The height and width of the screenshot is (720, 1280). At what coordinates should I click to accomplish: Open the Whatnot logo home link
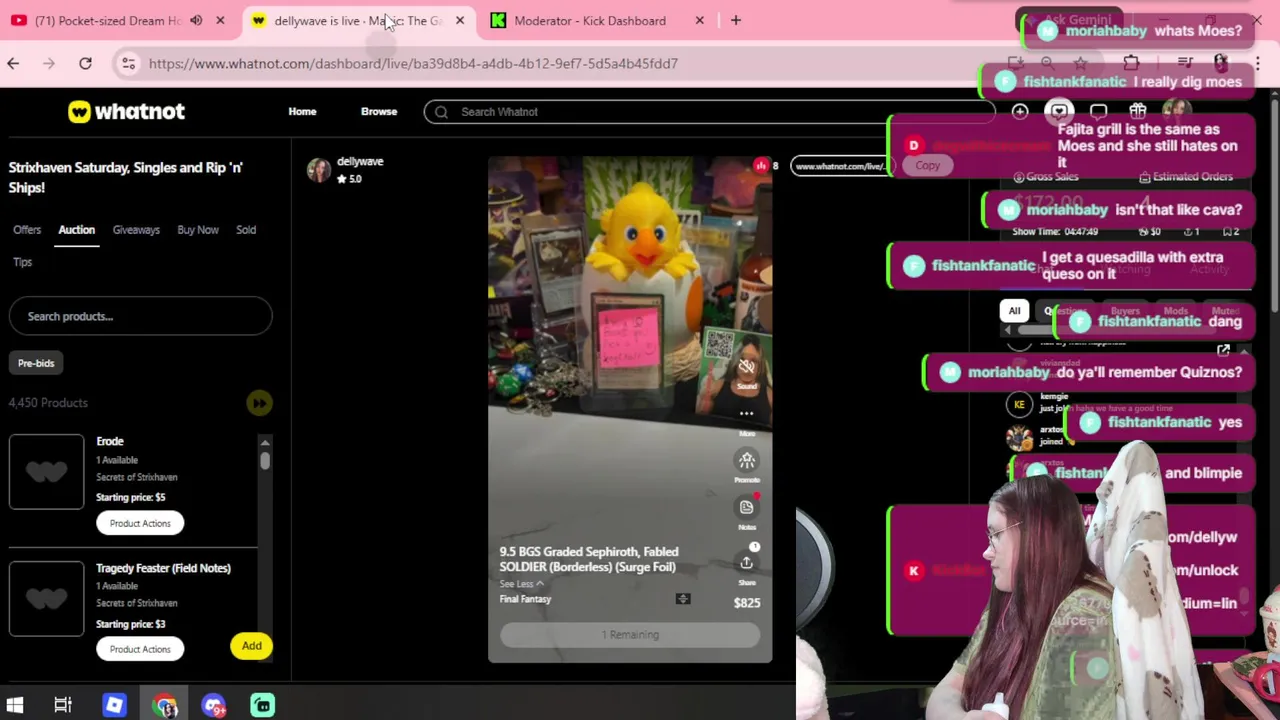tap(126, 112)
